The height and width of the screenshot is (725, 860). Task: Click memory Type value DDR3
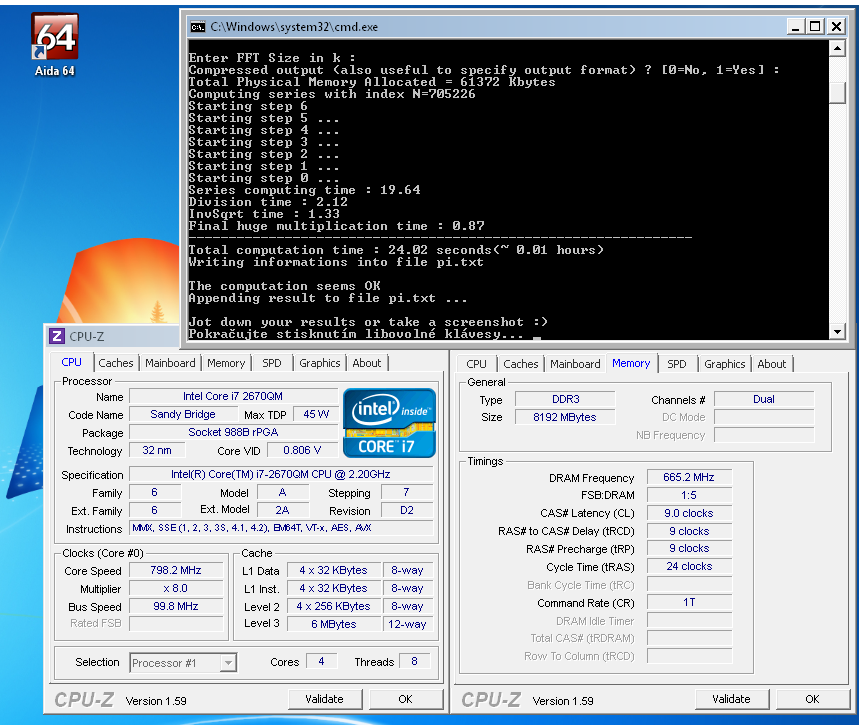point(565,399)
